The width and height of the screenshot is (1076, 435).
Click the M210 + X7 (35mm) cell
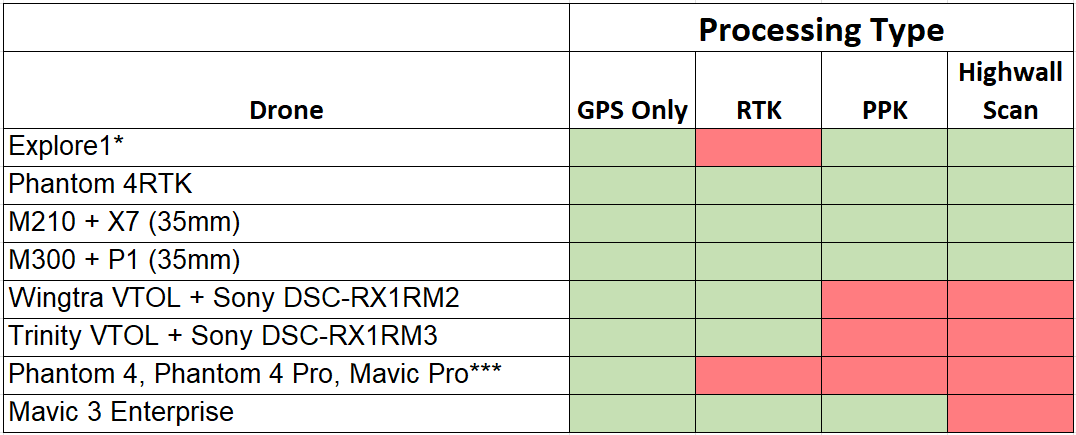point(287,223)
